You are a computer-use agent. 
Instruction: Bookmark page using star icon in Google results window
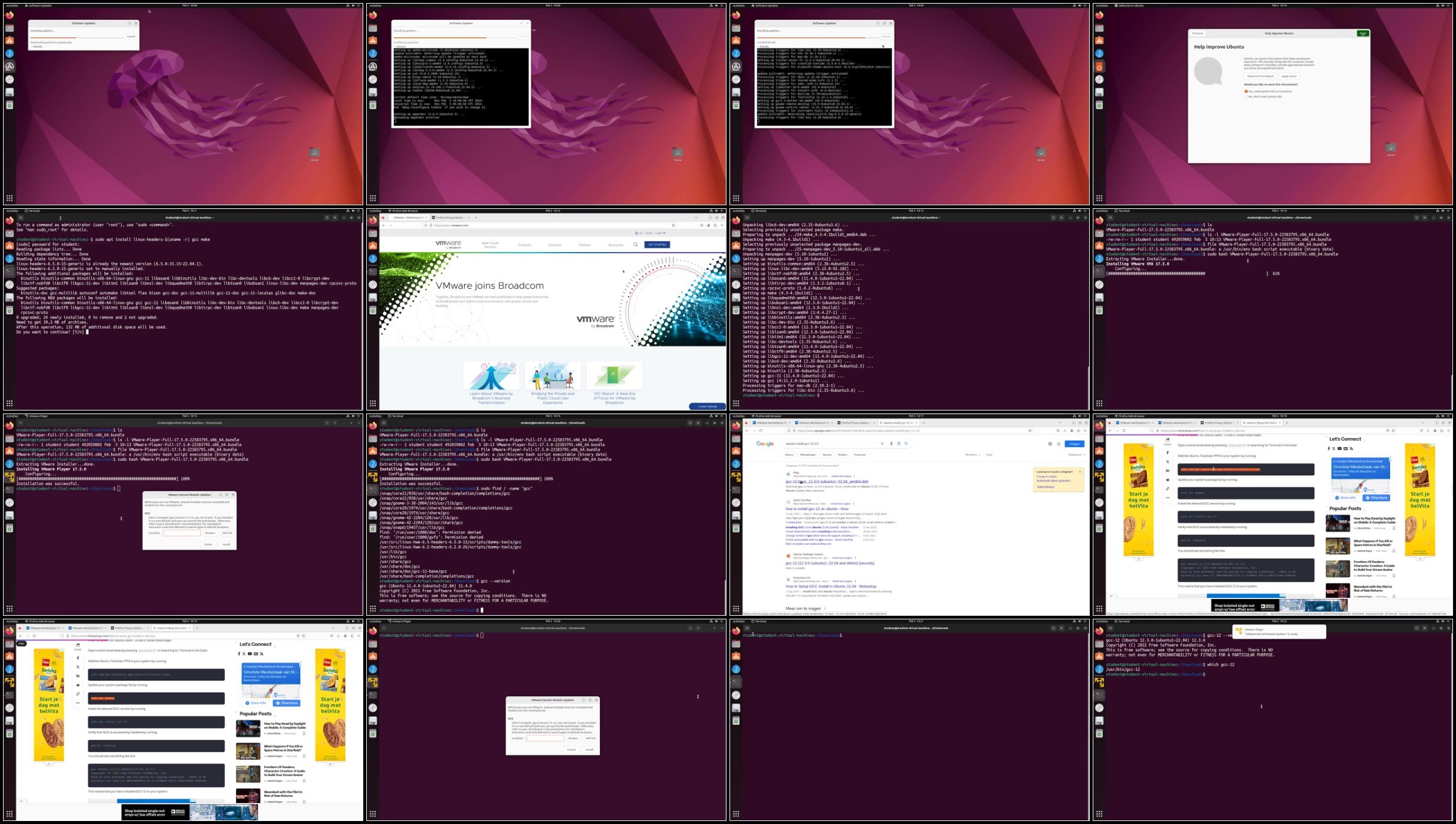click(x=1030, y=430)
